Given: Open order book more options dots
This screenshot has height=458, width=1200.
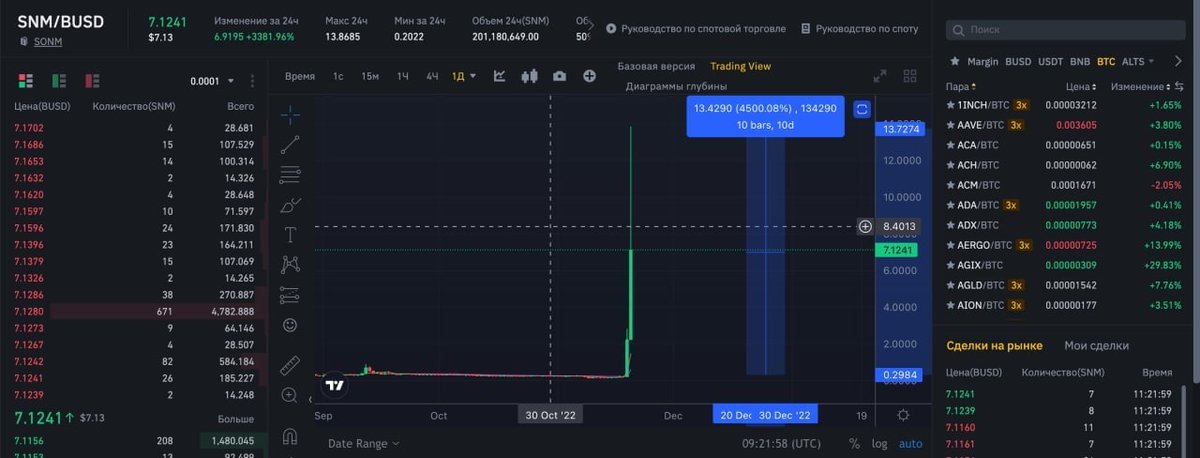Looking at the screenshot, I should click(253, 81).
